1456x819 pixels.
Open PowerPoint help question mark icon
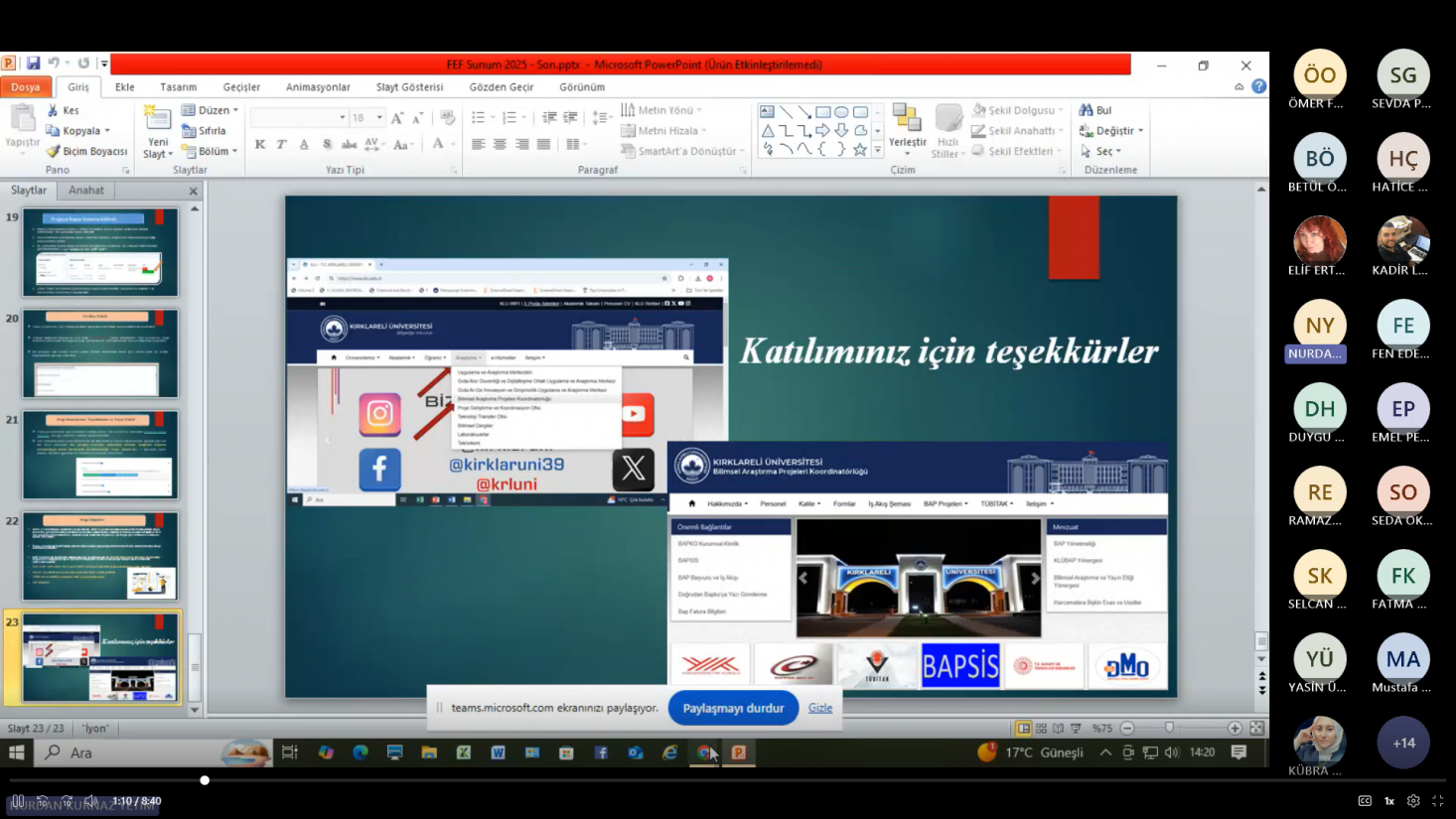pos(1258,87)
